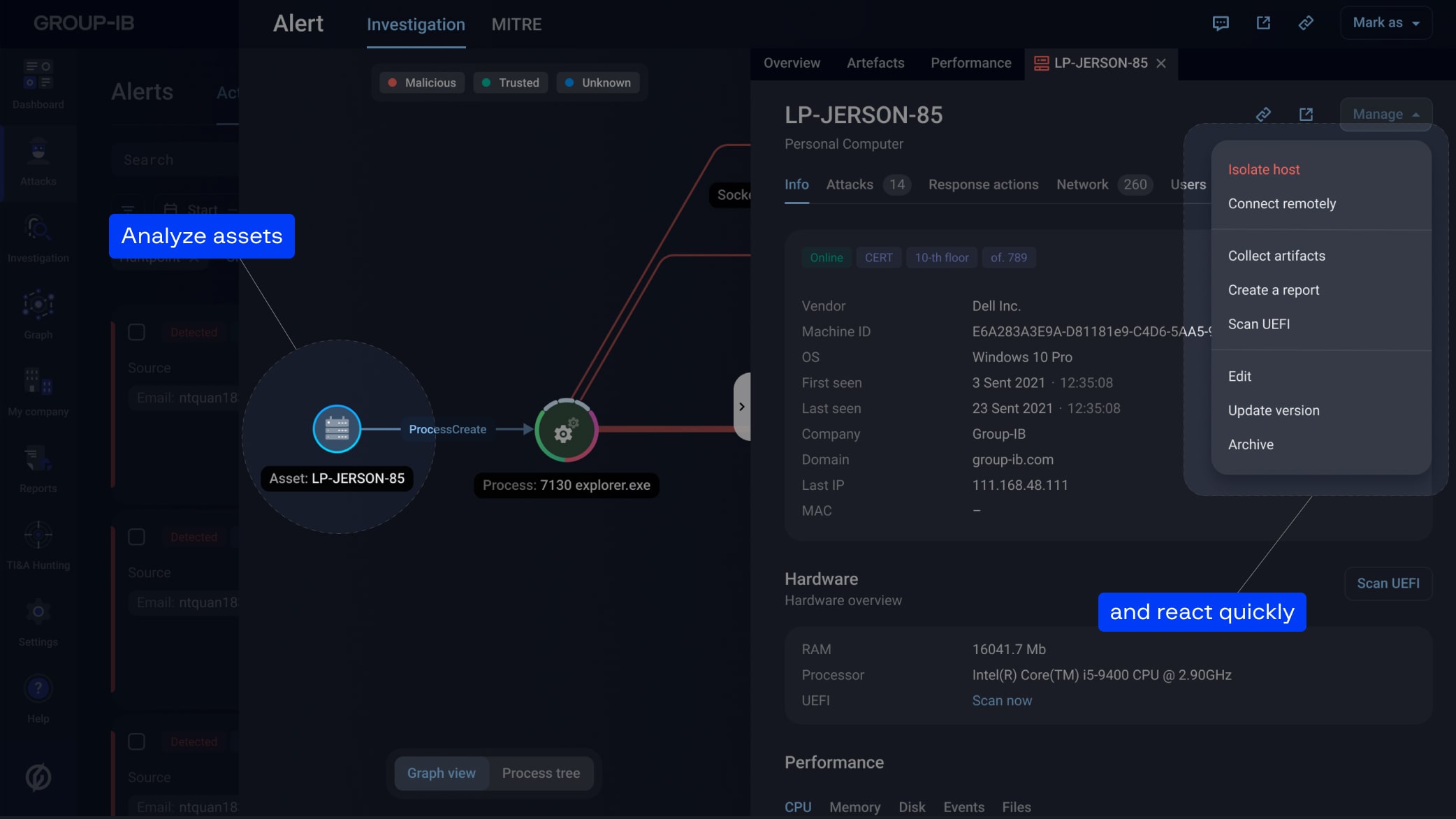Close the LP-JERSON-85 tab

click(x=1161, y=64)
